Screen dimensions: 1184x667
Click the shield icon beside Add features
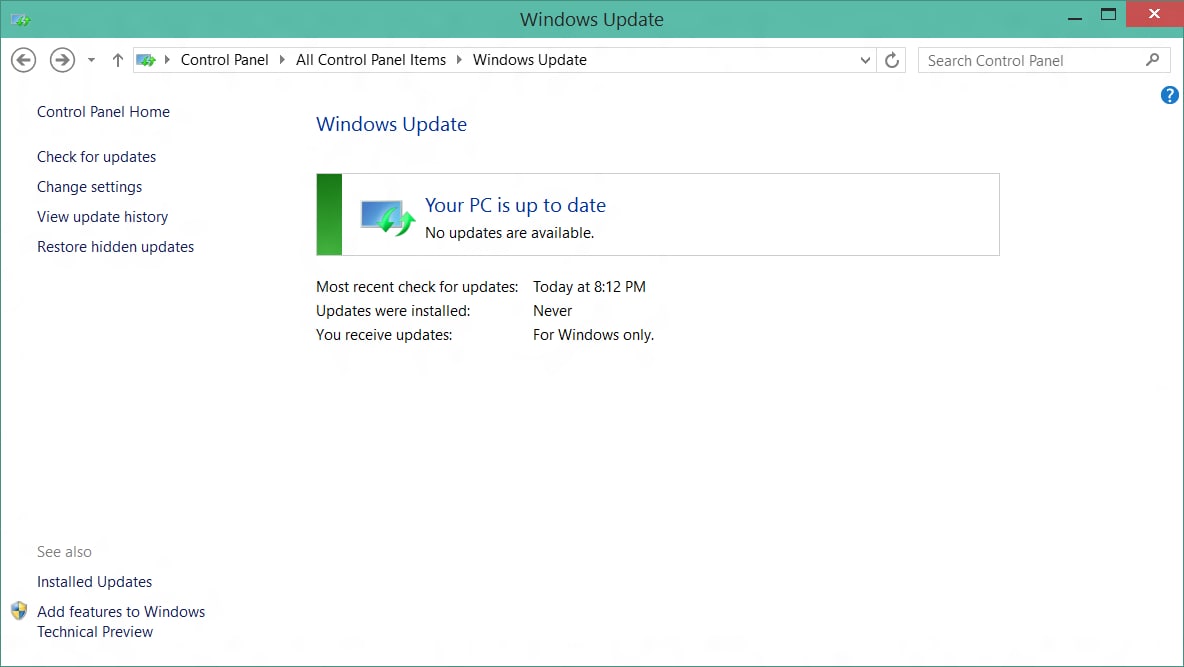[x=19, y=610]
